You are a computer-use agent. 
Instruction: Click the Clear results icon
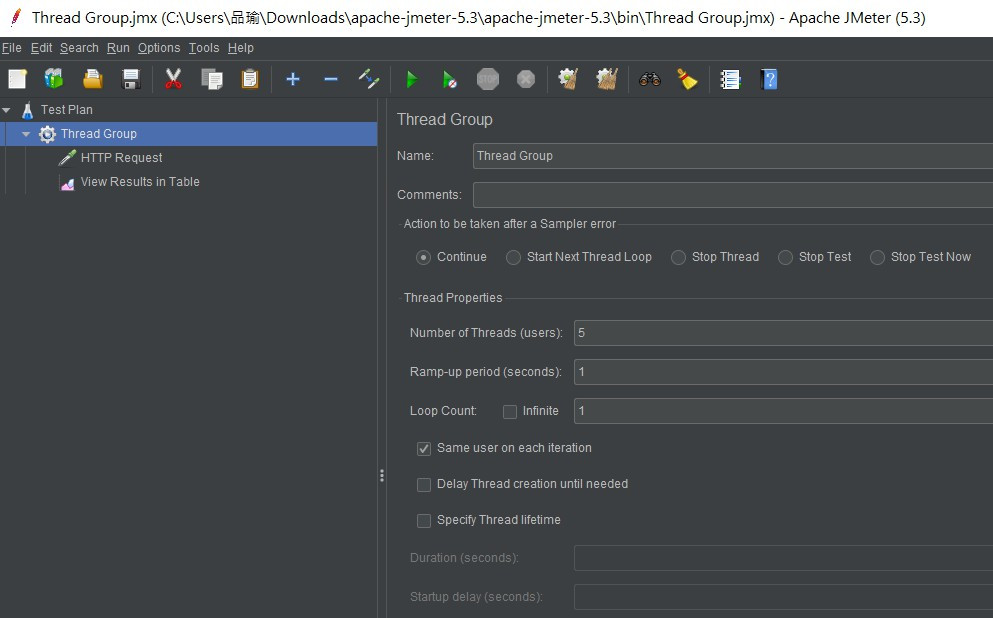point(568,79)
